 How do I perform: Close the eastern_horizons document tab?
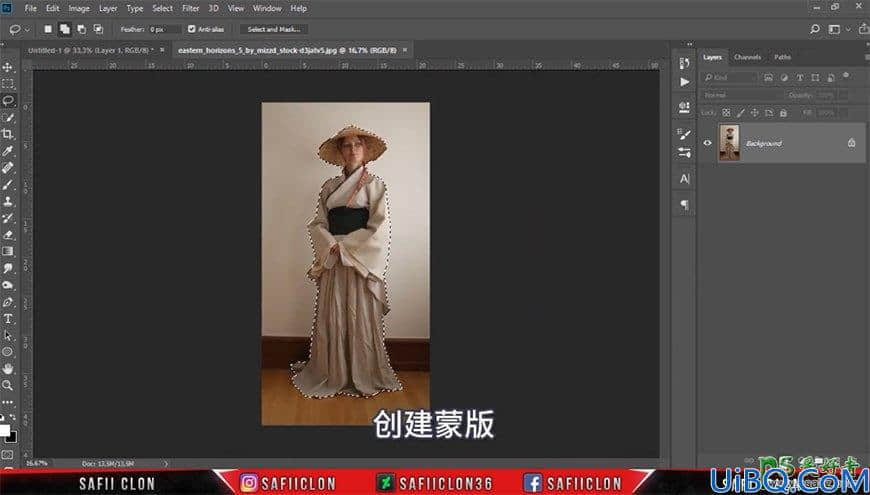(405, 50)
